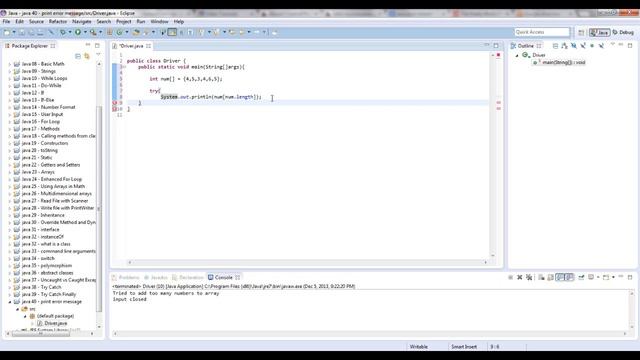Toggle Hide Fields in Outline
640x360 pixels.
[574, 46]
